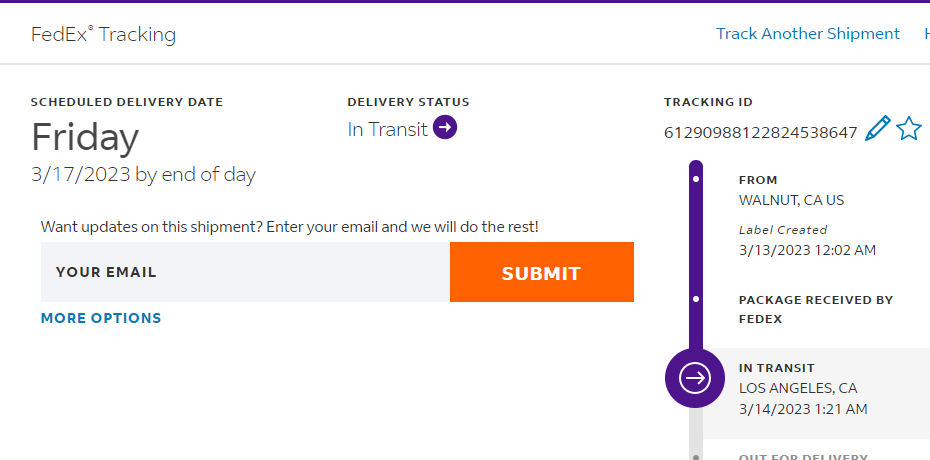The height and width of the screenshot is (460, 930).
Task: Star this shipment as a favorite
Action: (909, 129)
